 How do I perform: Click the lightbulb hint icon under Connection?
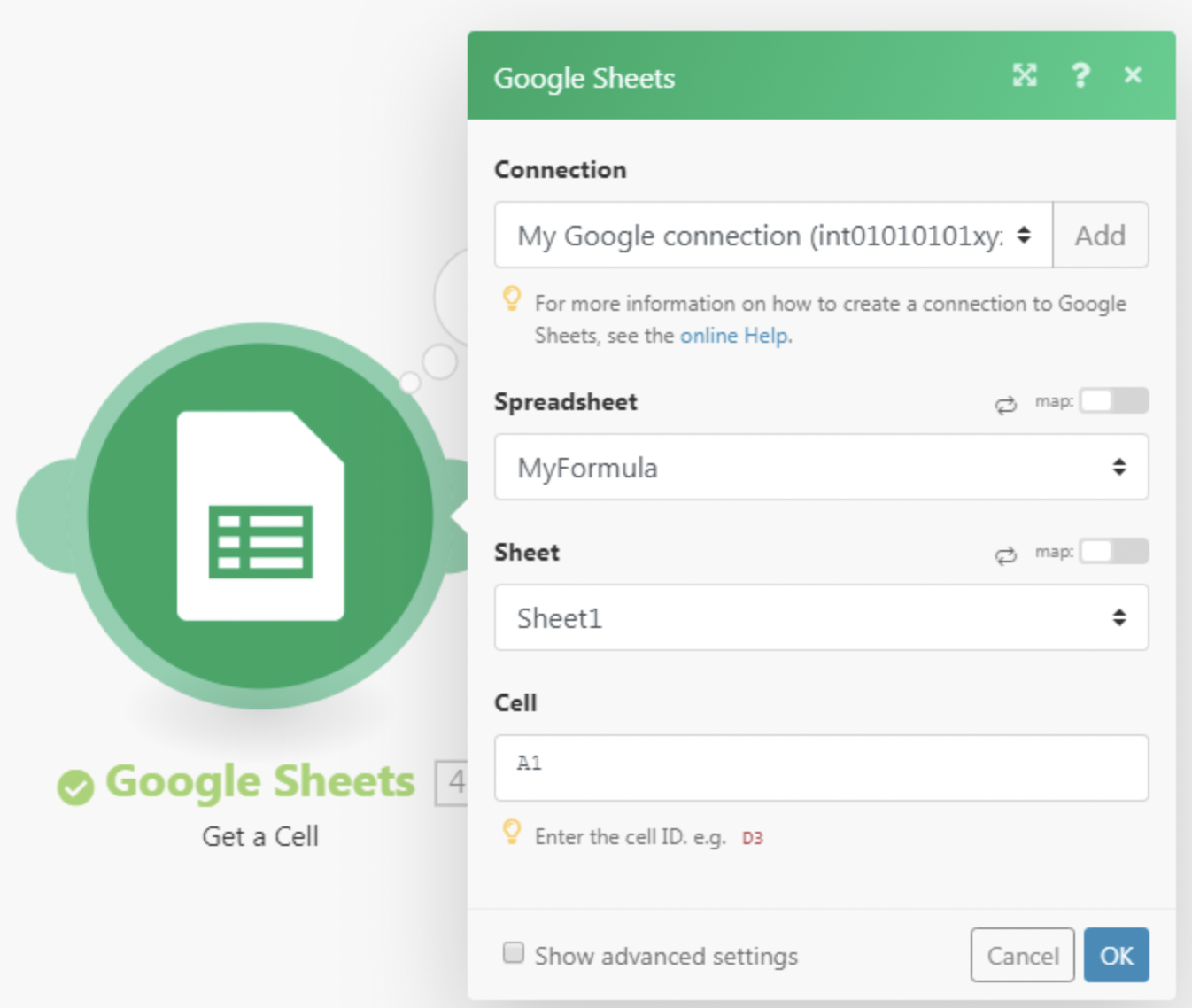(x=512, y=299)
